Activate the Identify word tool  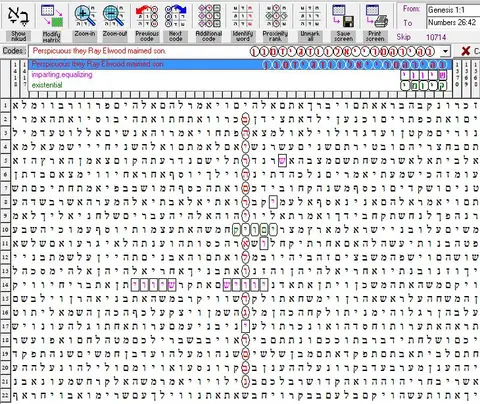coord(243,16)
